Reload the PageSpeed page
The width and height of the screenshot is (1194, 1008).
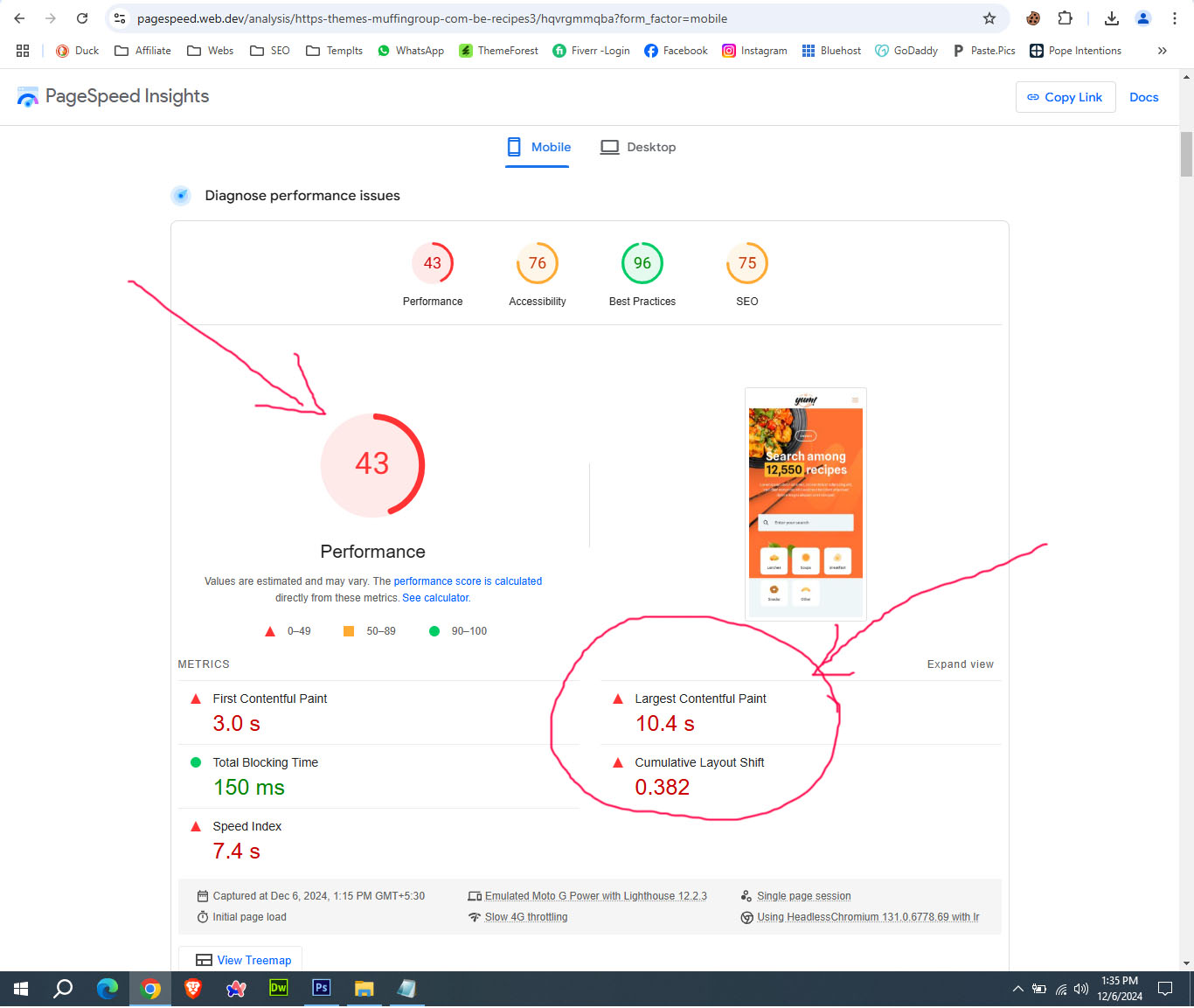[82, 18]
